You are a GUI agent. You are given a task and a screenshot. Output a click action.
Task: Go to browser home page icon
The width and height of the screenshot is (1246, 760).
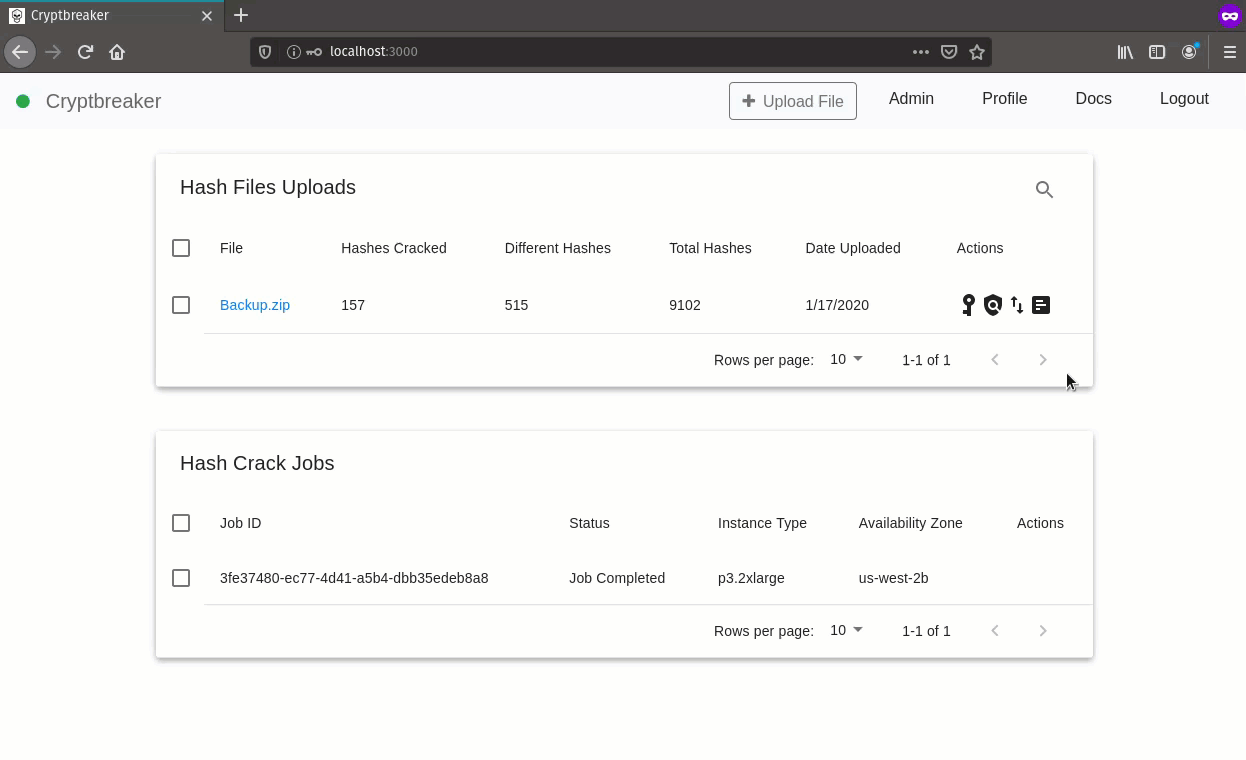click(117, 52)
